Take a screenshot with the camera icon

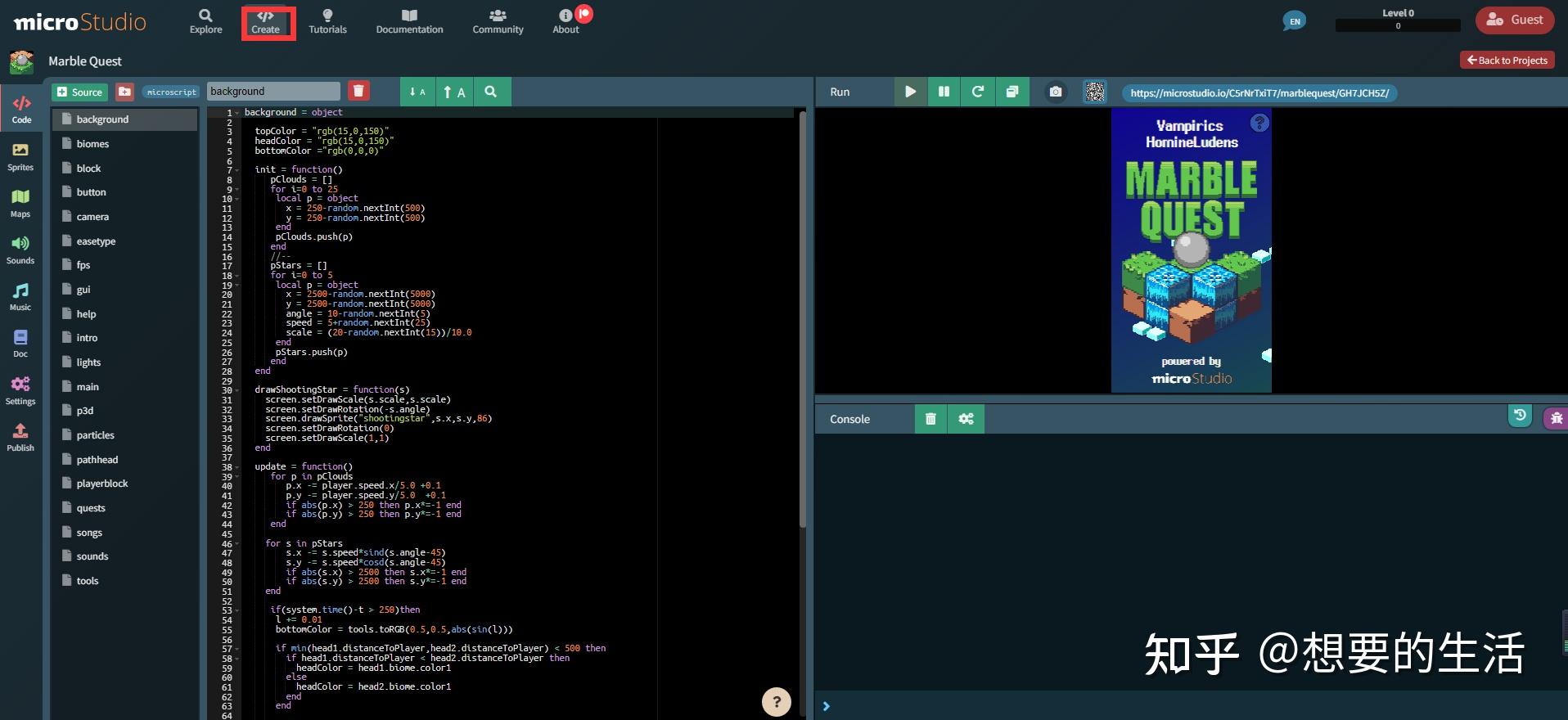click(1056, 92)
